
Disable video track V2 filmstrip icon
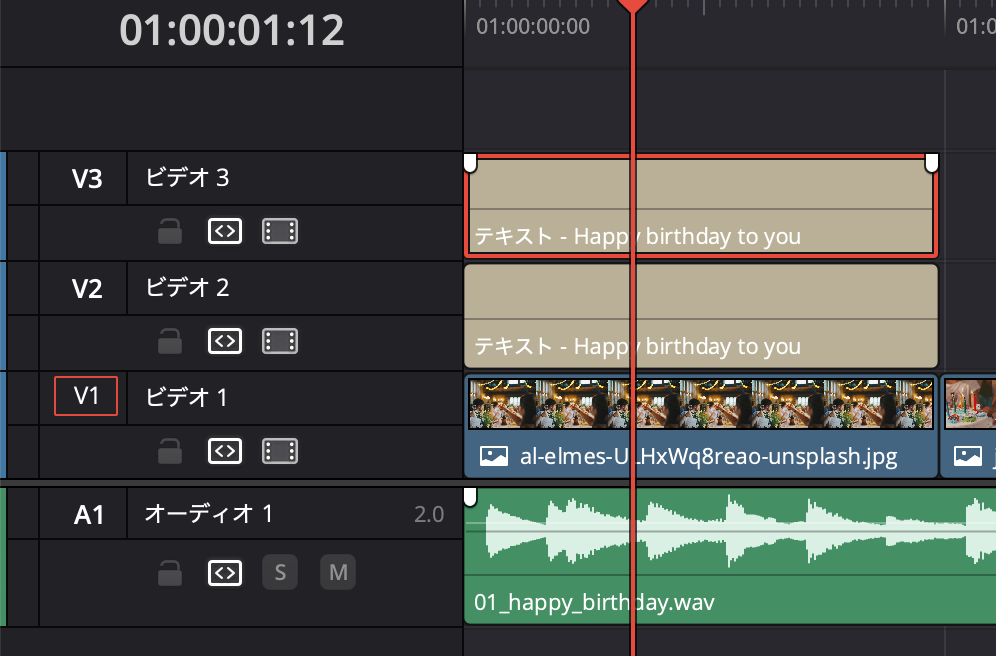pyautogui.click(x=280, y=342)
